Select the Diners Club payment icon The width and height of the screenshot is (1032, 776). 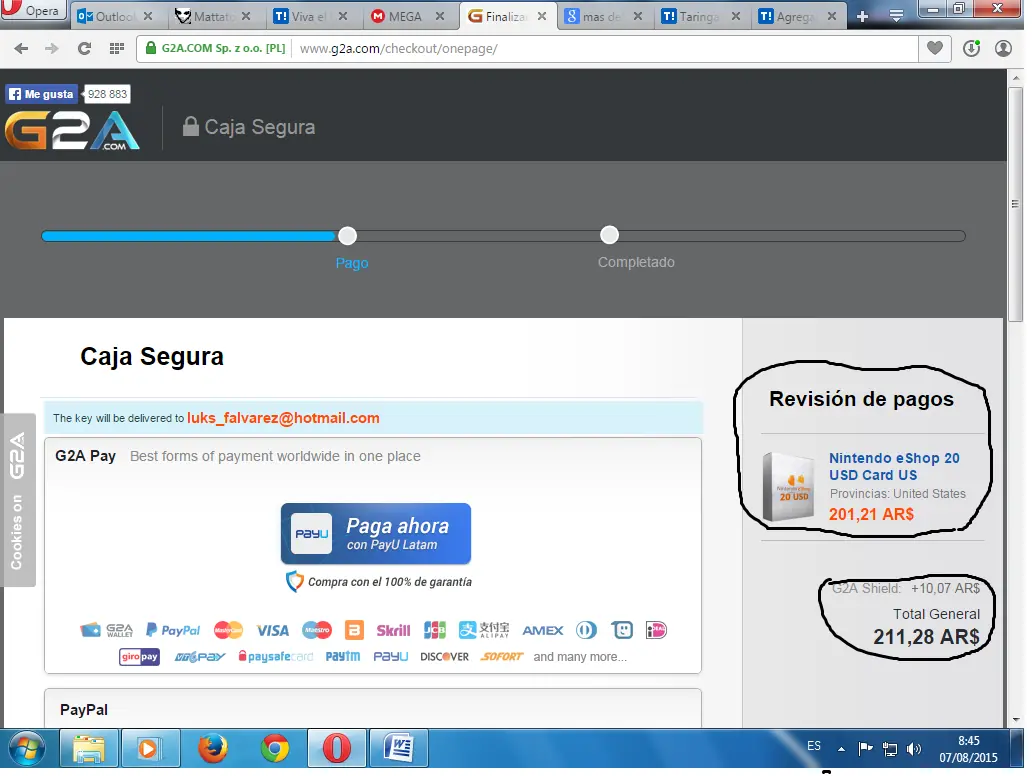point(586,631)
